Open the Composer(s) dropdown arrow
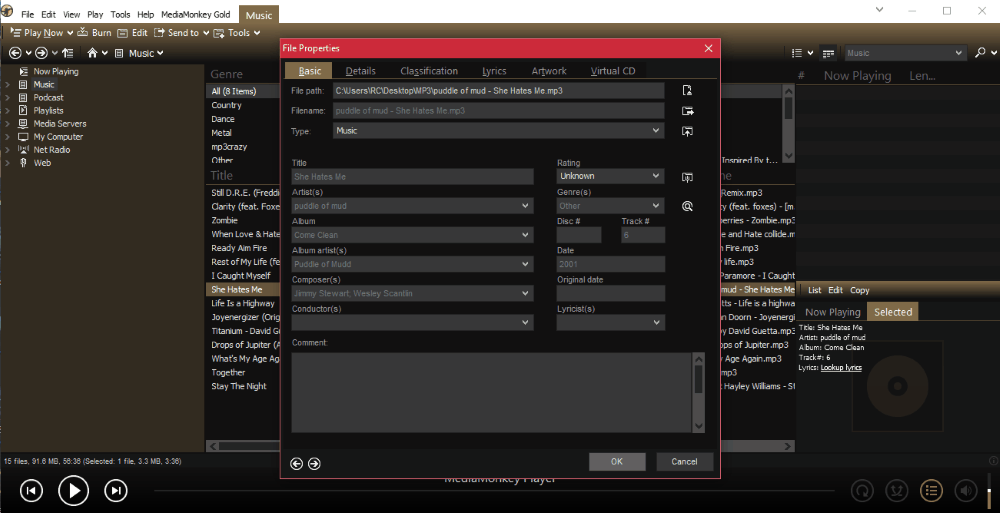This screenshot has width=1000, height=513. [526, 294]
